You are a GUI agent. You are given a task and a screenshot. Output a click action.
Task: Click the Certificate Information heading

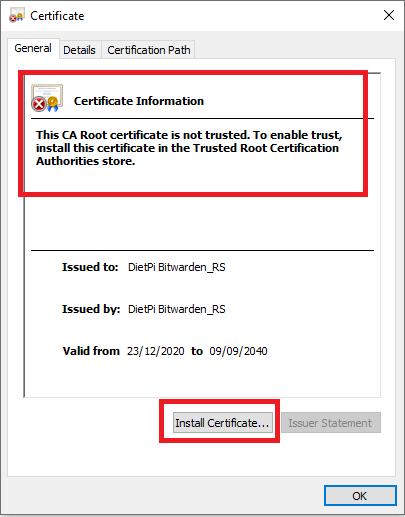coord(139,101)
